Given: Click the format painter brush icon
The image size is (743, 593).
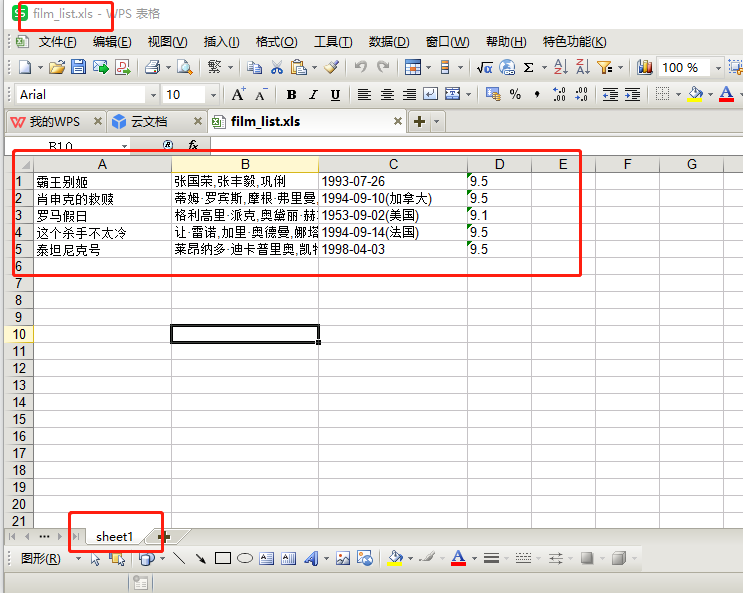Looking at the screenshot, I should tap(332, 67).
